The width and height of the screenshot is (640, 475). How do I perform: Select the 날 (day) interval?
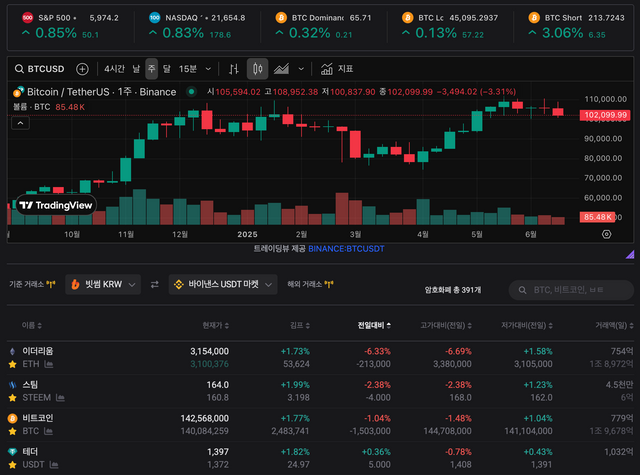pos(136,69)
